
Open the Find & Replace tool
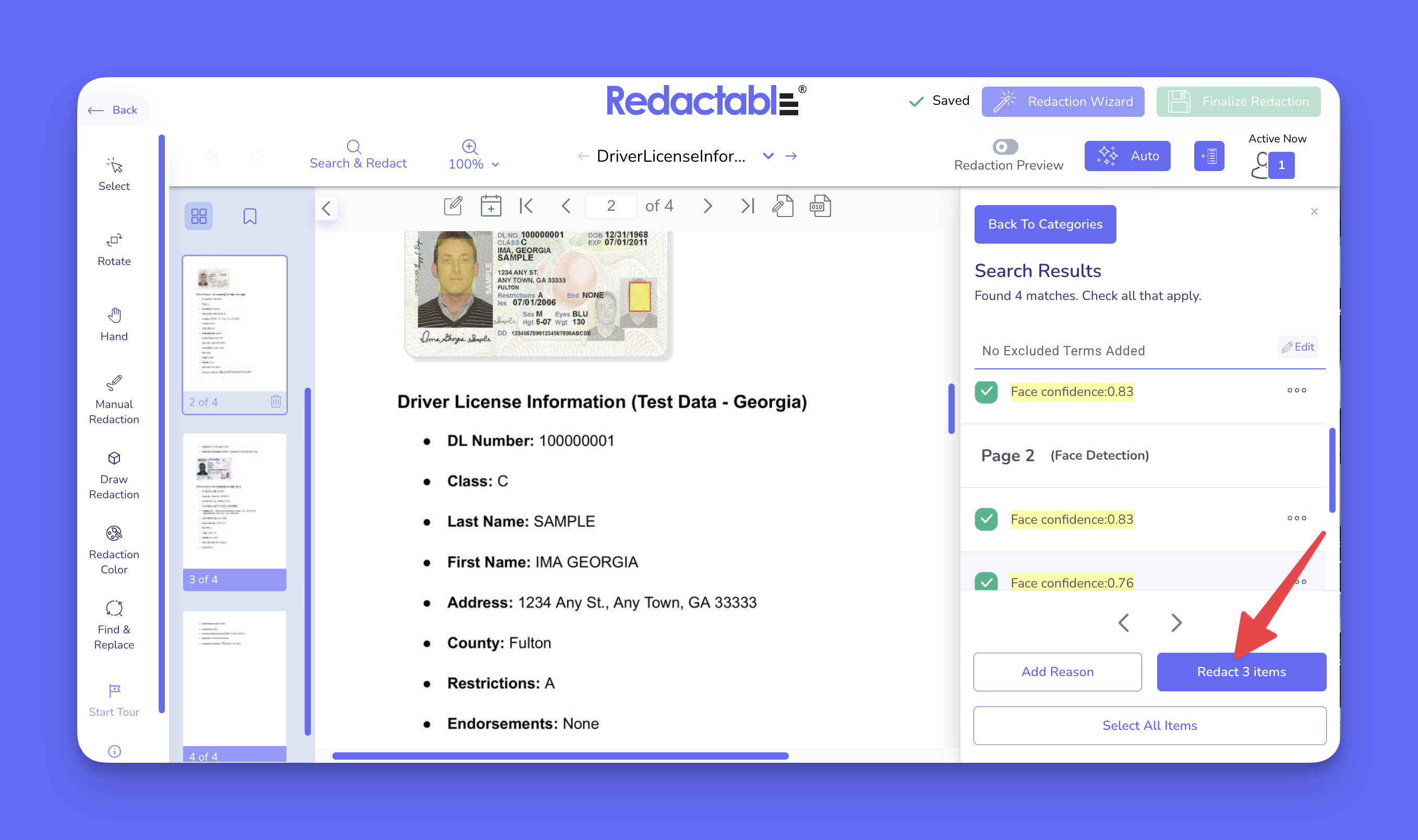(x=114, y=625)
